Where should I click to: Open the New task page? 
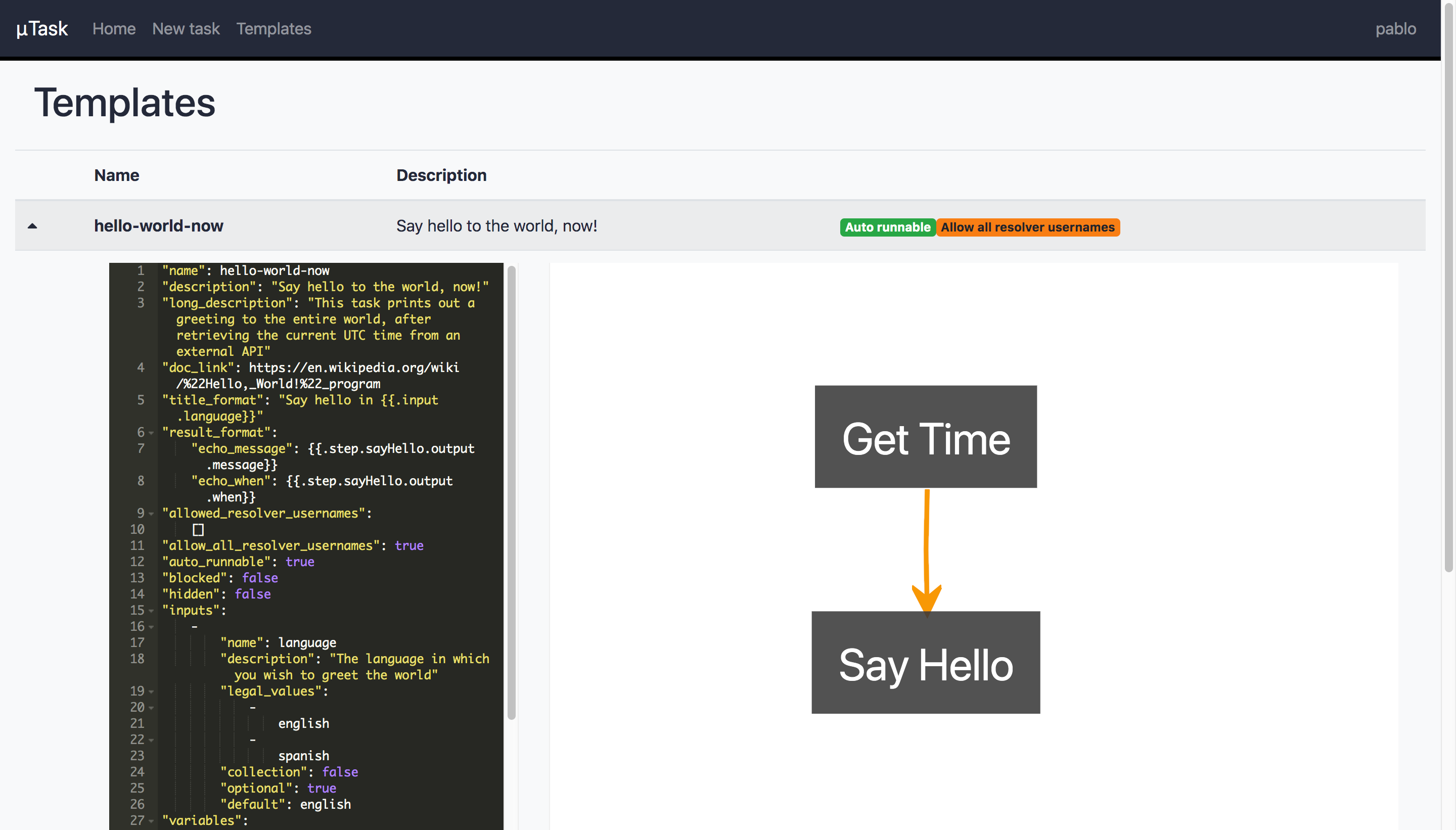[186, 28]
